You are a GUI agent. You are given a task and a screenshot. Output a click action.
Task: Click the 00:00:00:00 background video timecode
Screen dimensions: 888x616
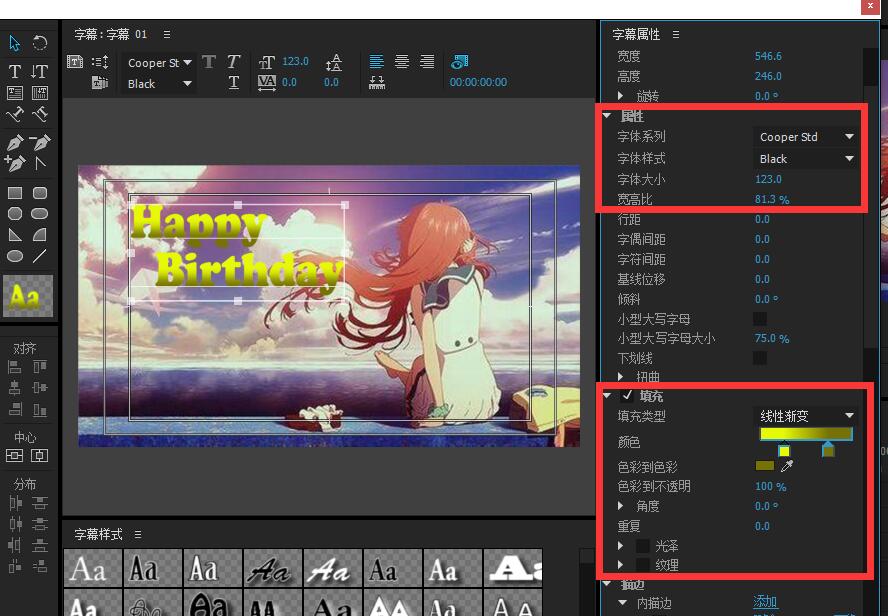478,82
